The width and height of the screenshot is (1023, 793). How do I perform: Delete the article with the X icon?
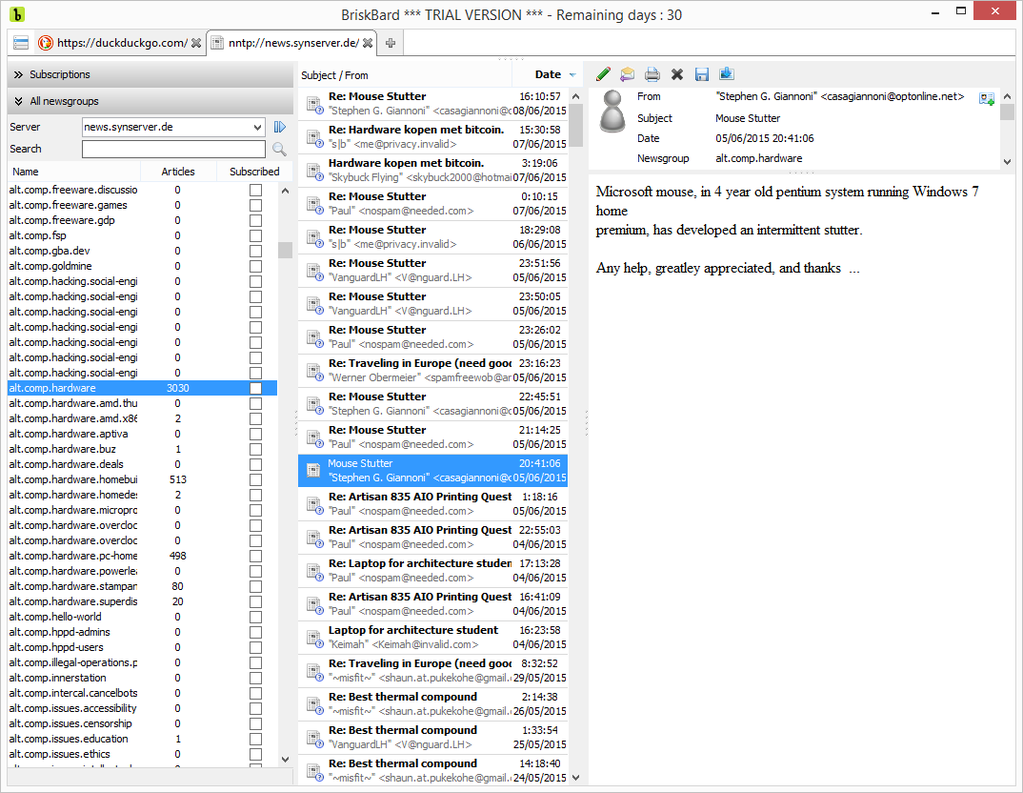[x=677, y=74]
